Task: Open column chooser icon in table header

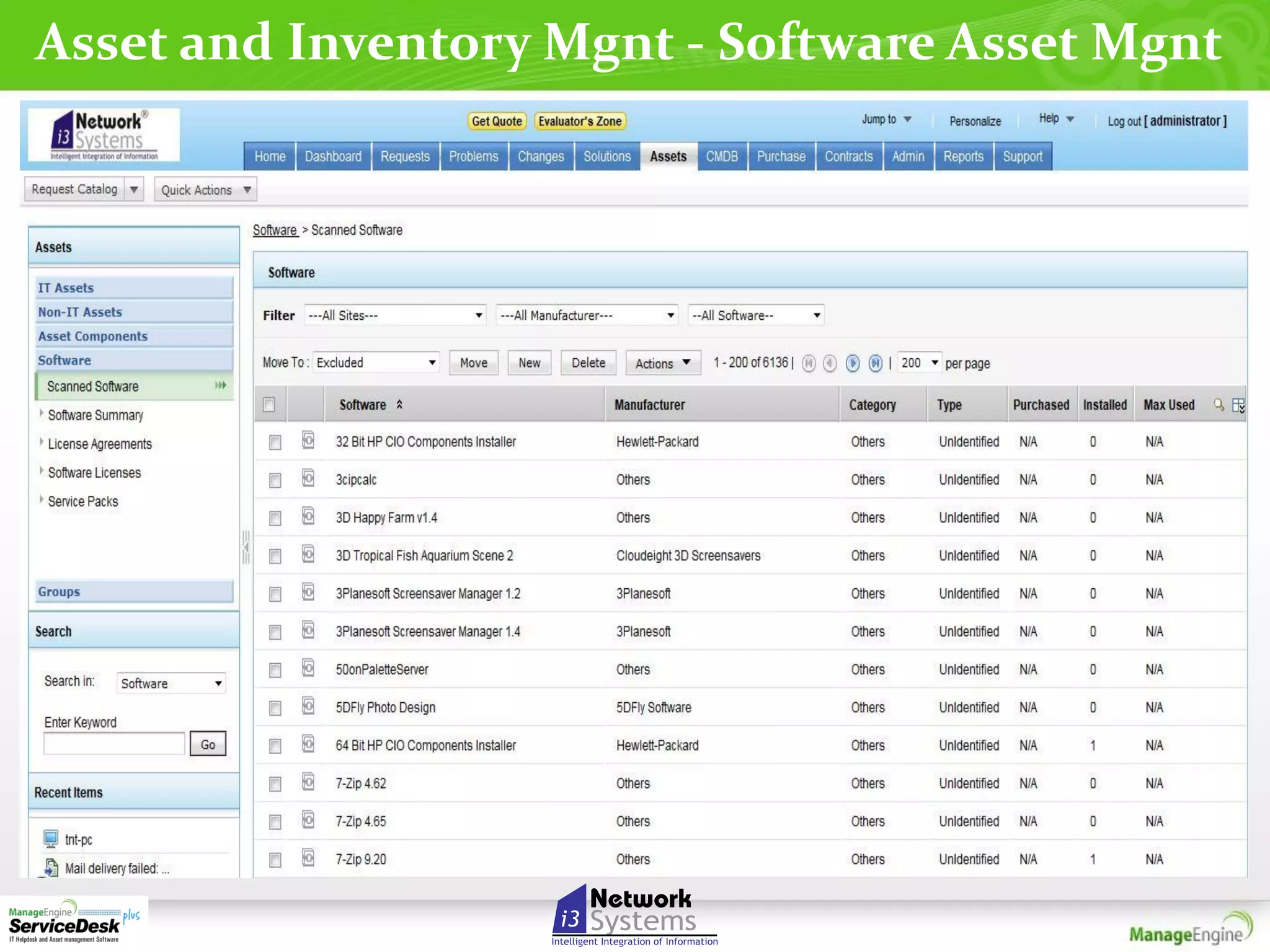Action: click(1238, 405)
